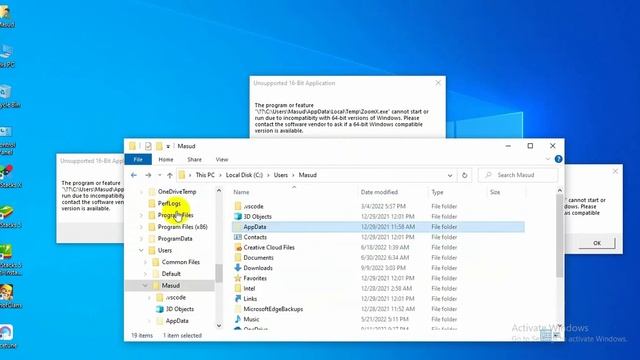Open the Share ribbon tab

tap(194, 160)
